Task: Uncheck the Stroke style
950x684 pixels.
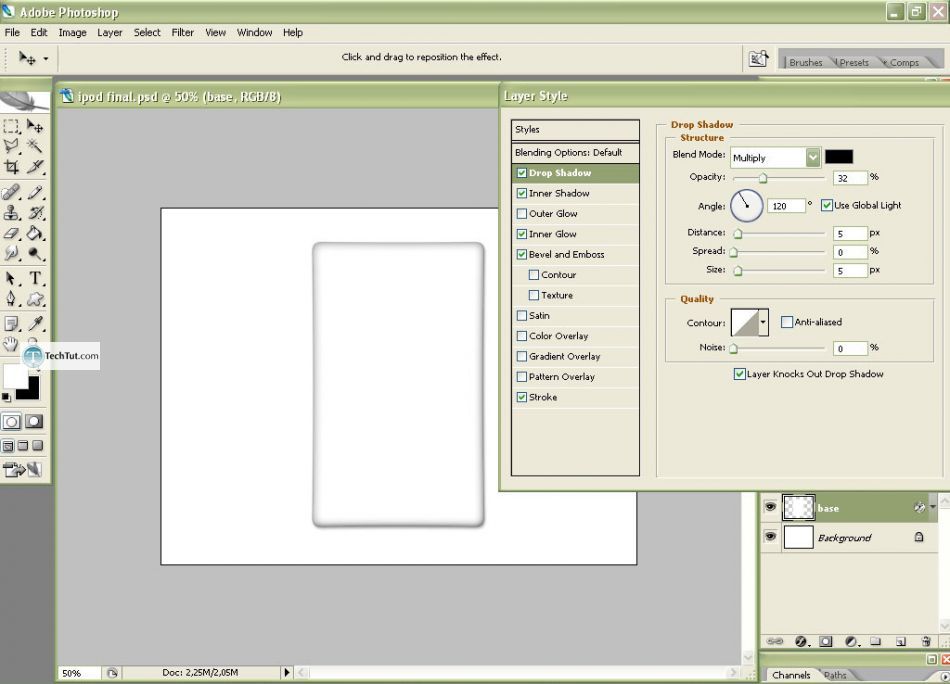Action: 522,397
